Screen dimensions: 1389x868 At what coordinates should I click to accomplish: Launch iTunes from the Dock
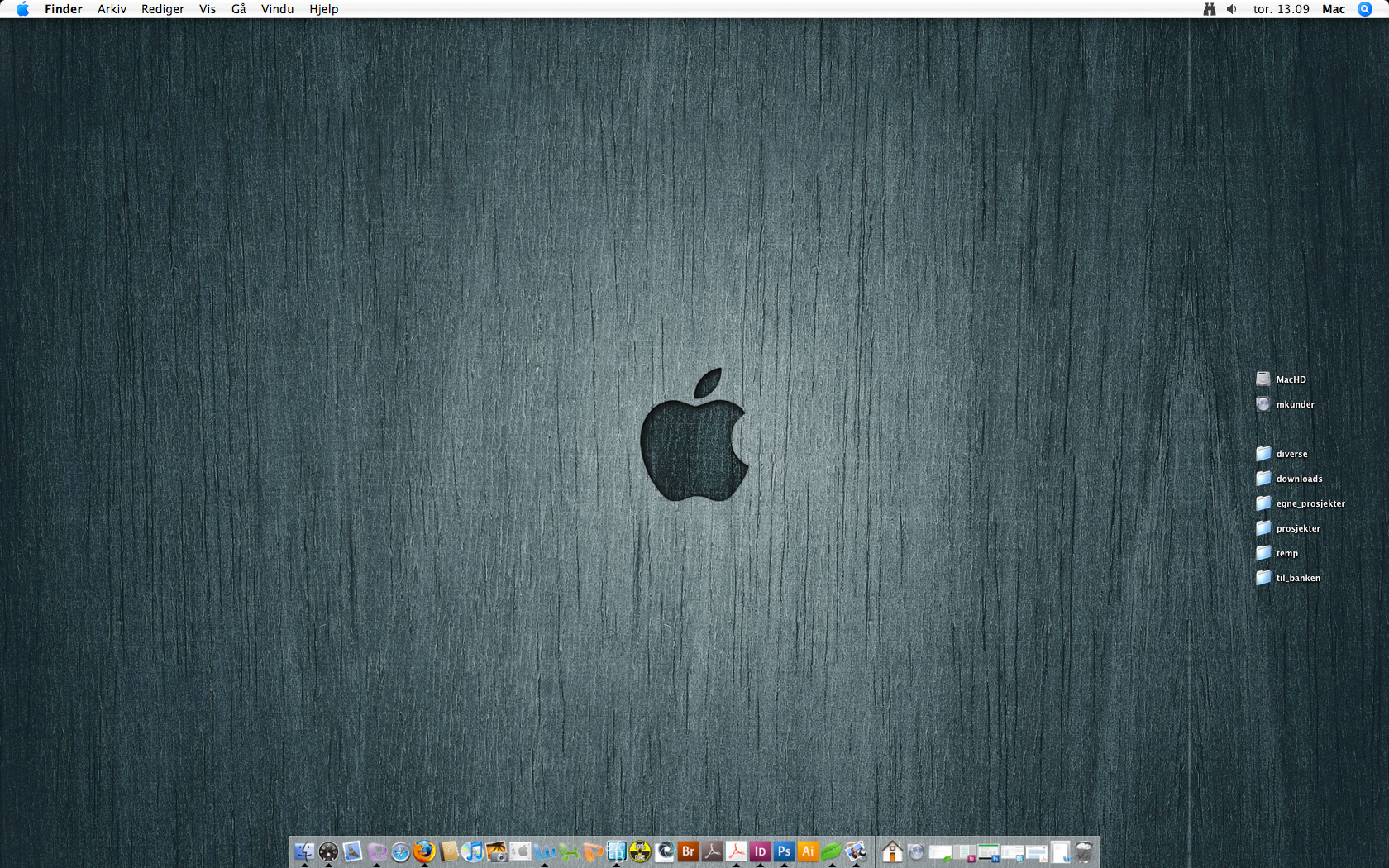coord(473,851)
